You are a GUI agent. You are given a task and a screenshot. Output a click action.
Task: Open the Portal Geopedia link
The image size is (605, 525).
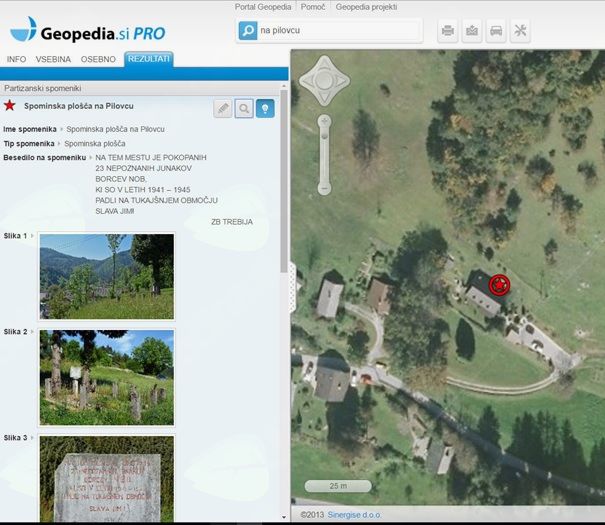click(x=264, y=7)
